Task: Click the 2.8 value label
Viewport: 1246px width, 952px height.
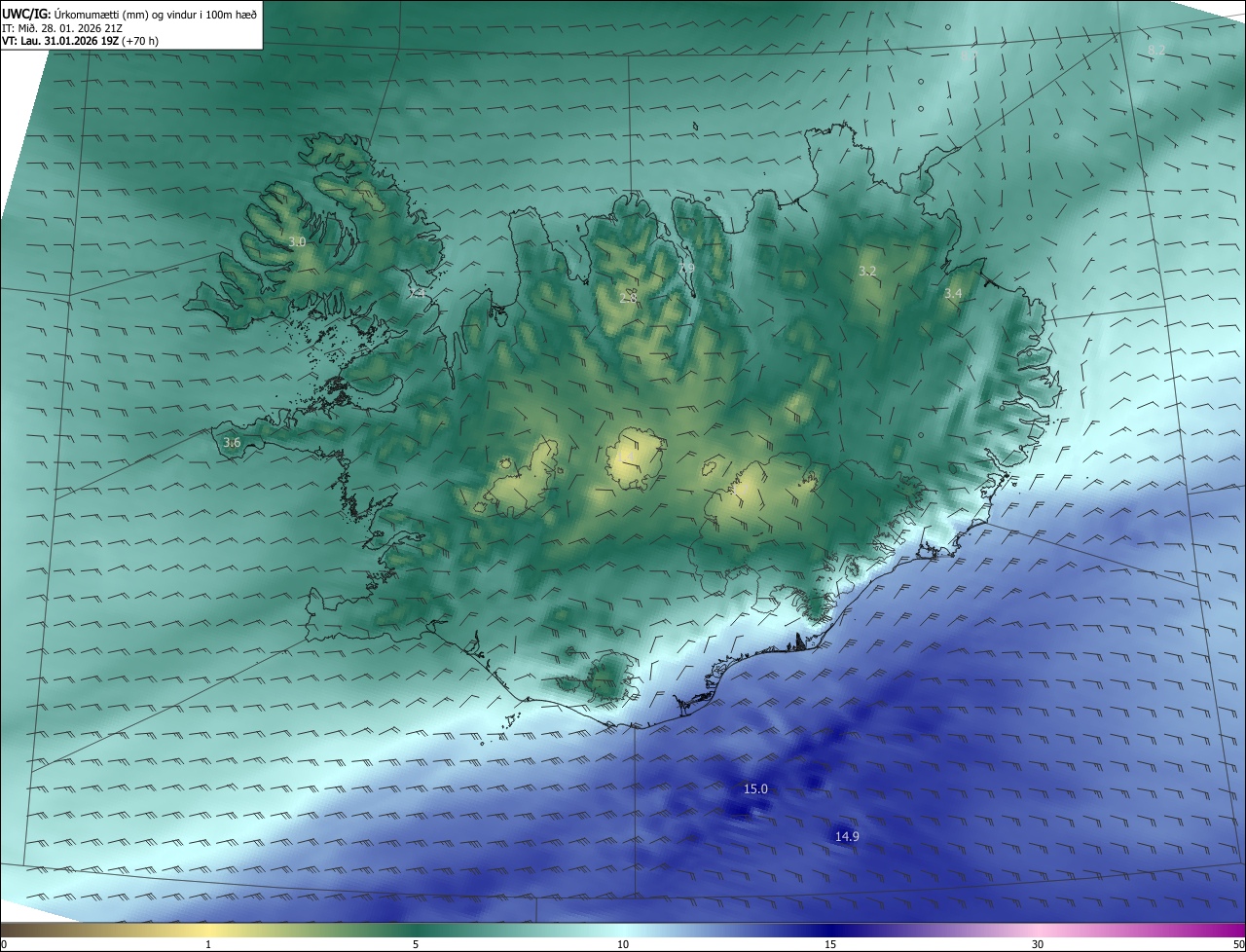Action: [628, 297]
